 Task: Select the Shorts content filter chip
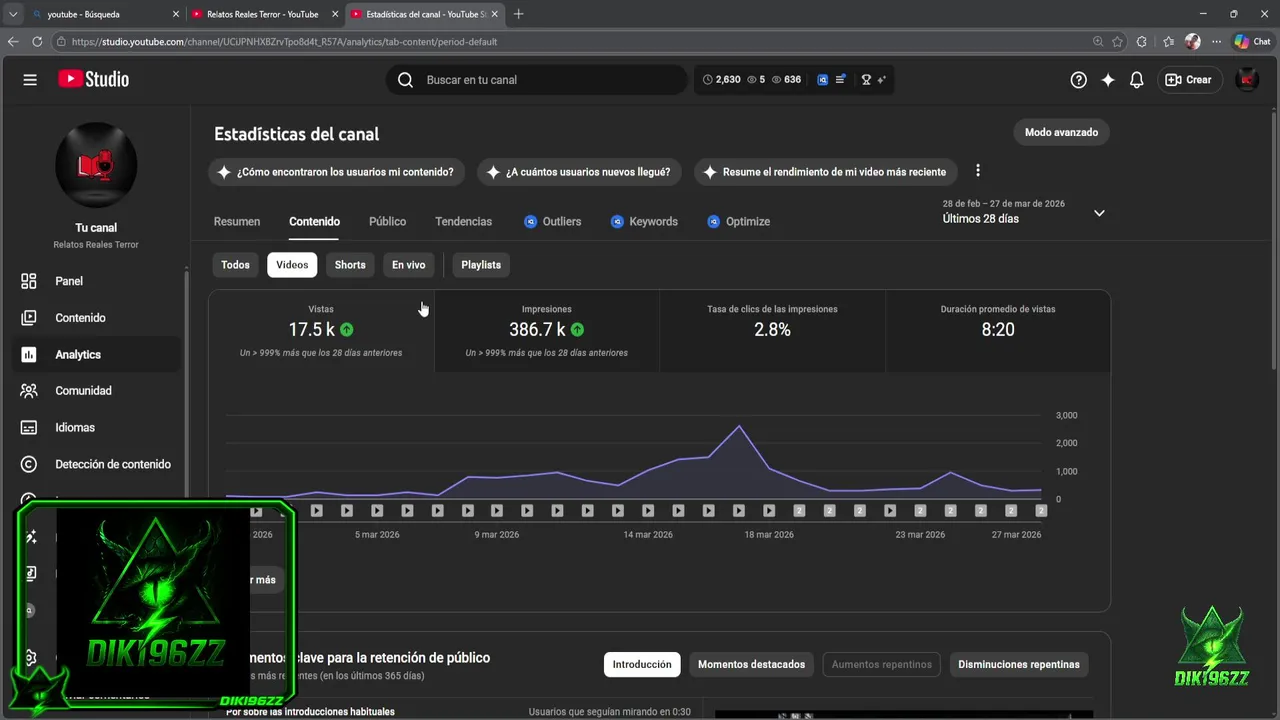350,265
